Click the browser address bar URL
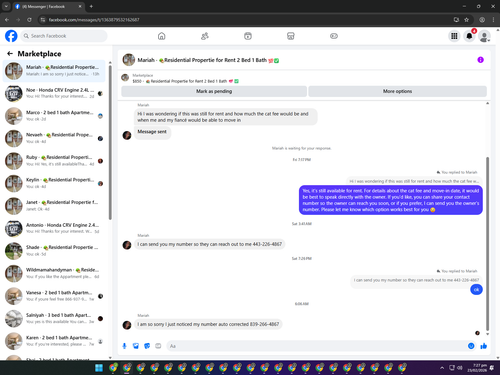This screenshot has width=500, height=375. (x=94, y=20)
